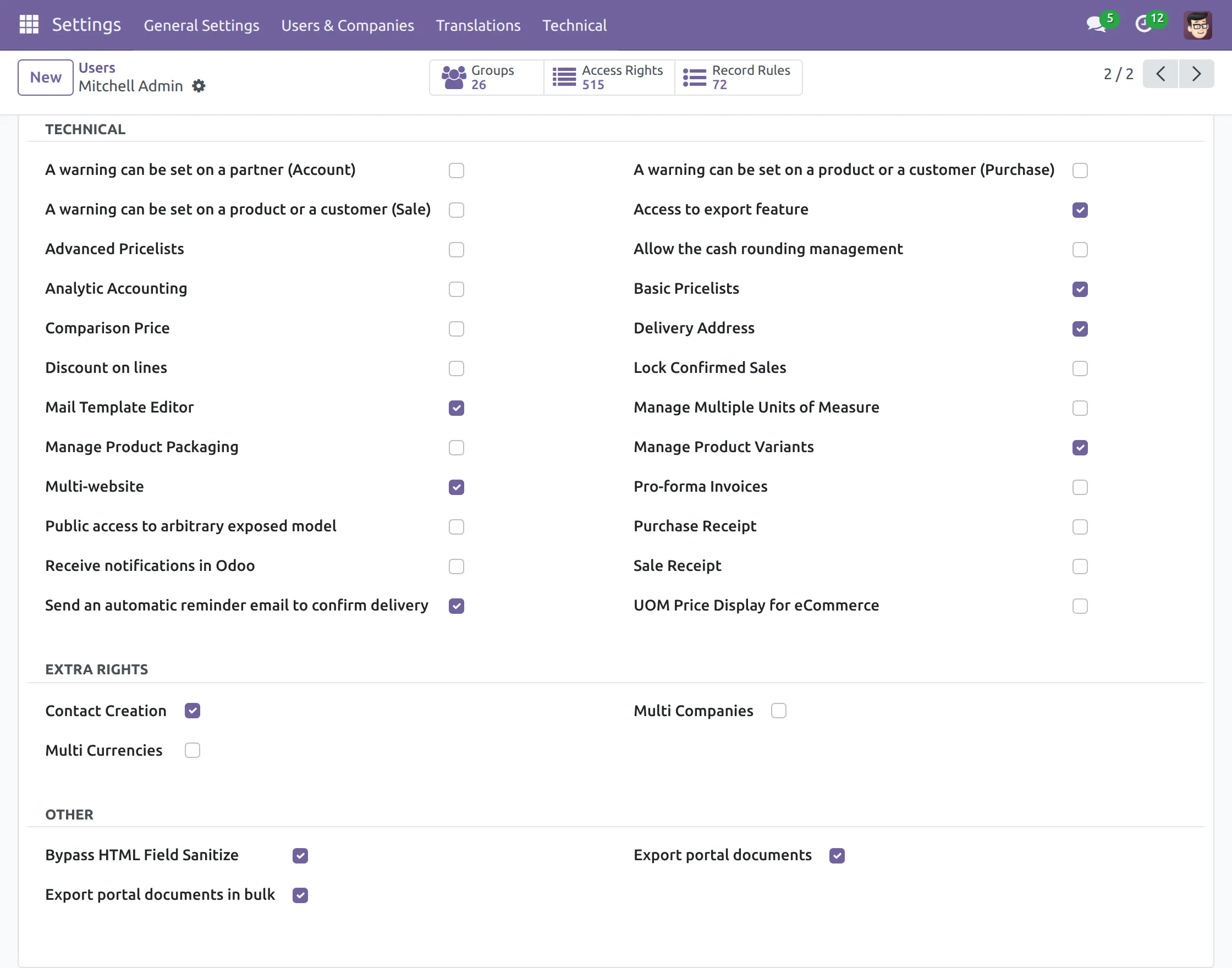Navigate to next record with right arrow
The width and height of the screenshot is (1232, 968).
click(1197, 74)
